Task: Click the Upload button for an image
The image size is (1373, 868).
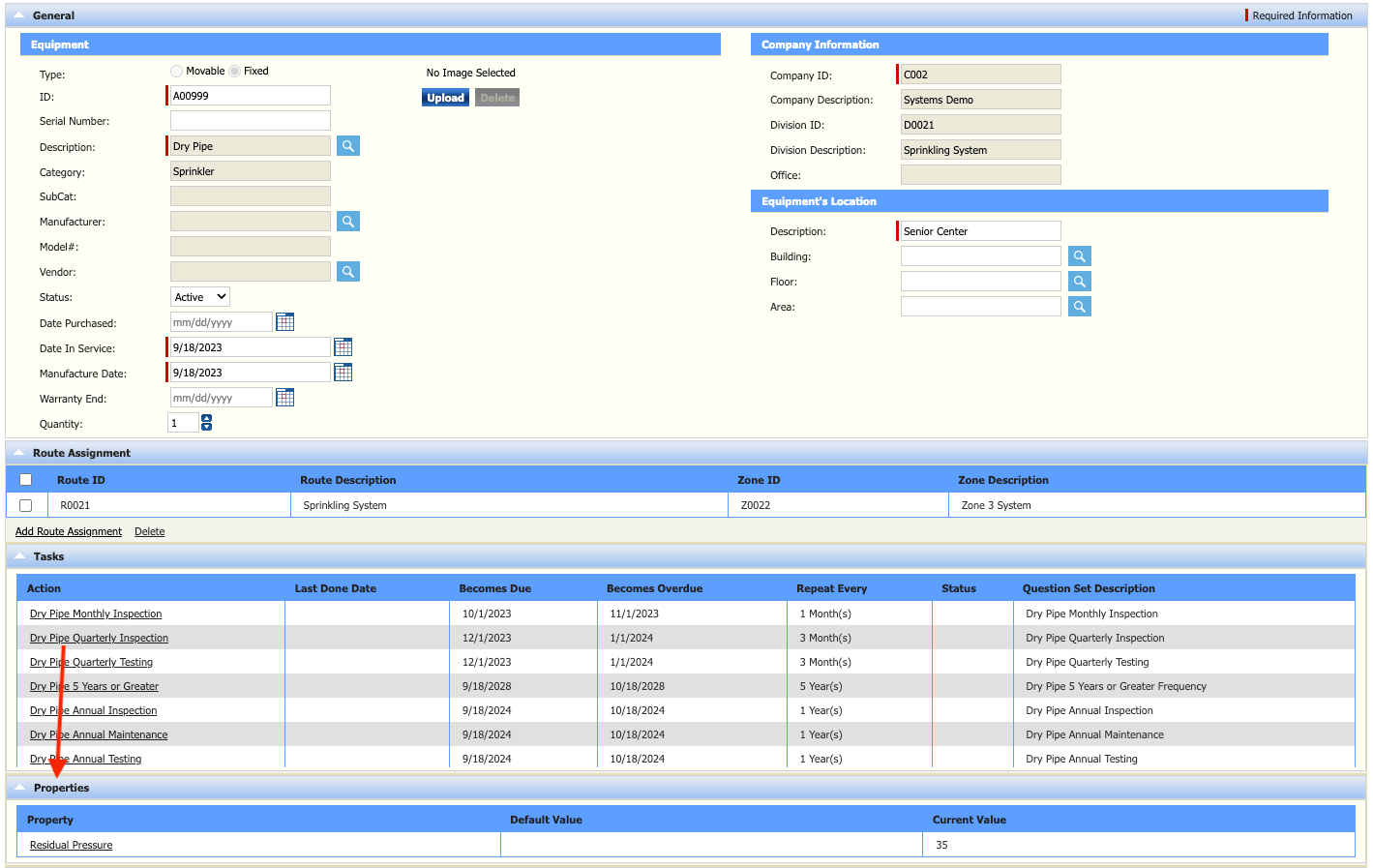Action: 445,97
